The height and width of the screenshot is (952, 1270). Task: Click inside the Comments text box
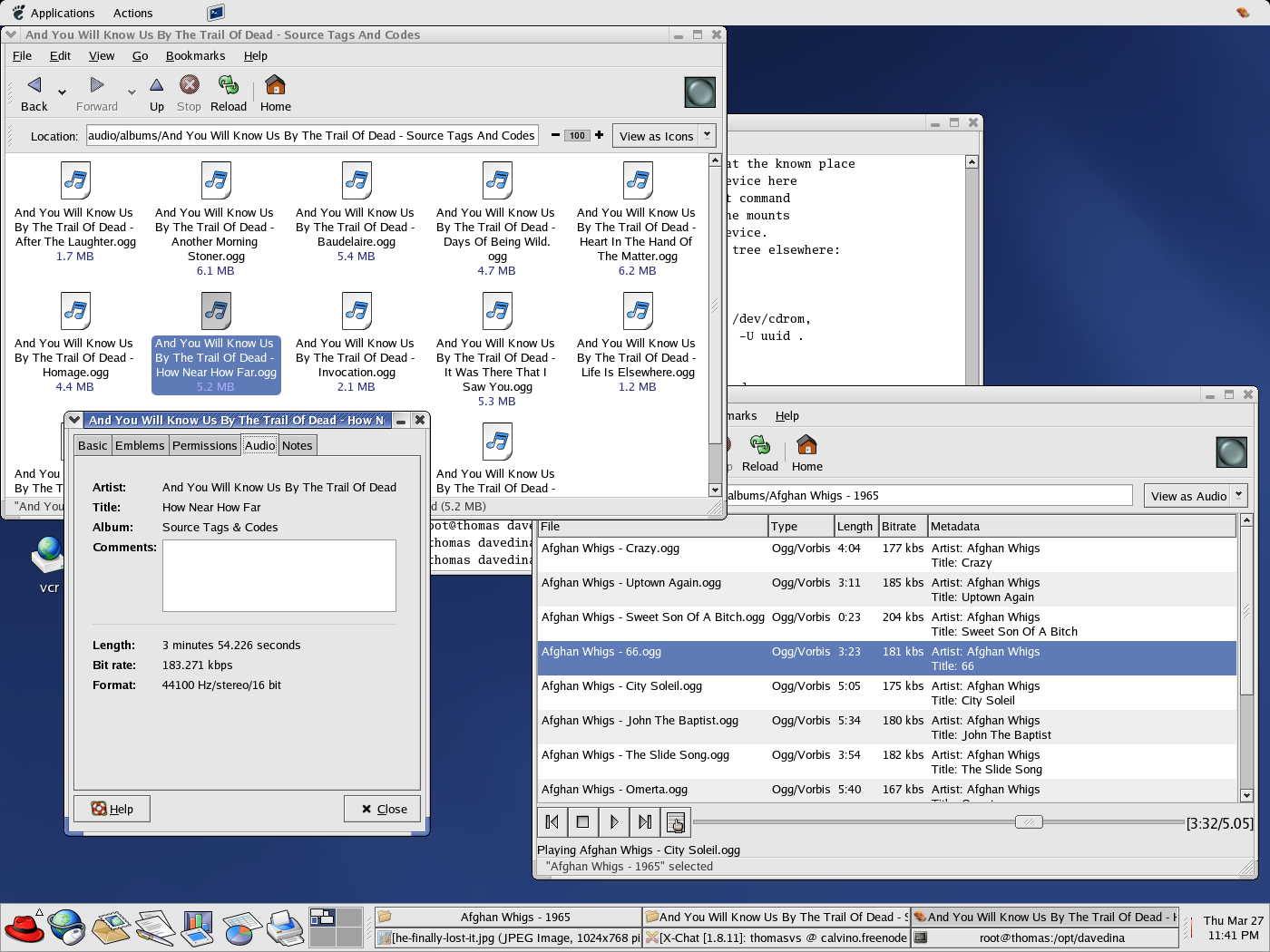279,576
